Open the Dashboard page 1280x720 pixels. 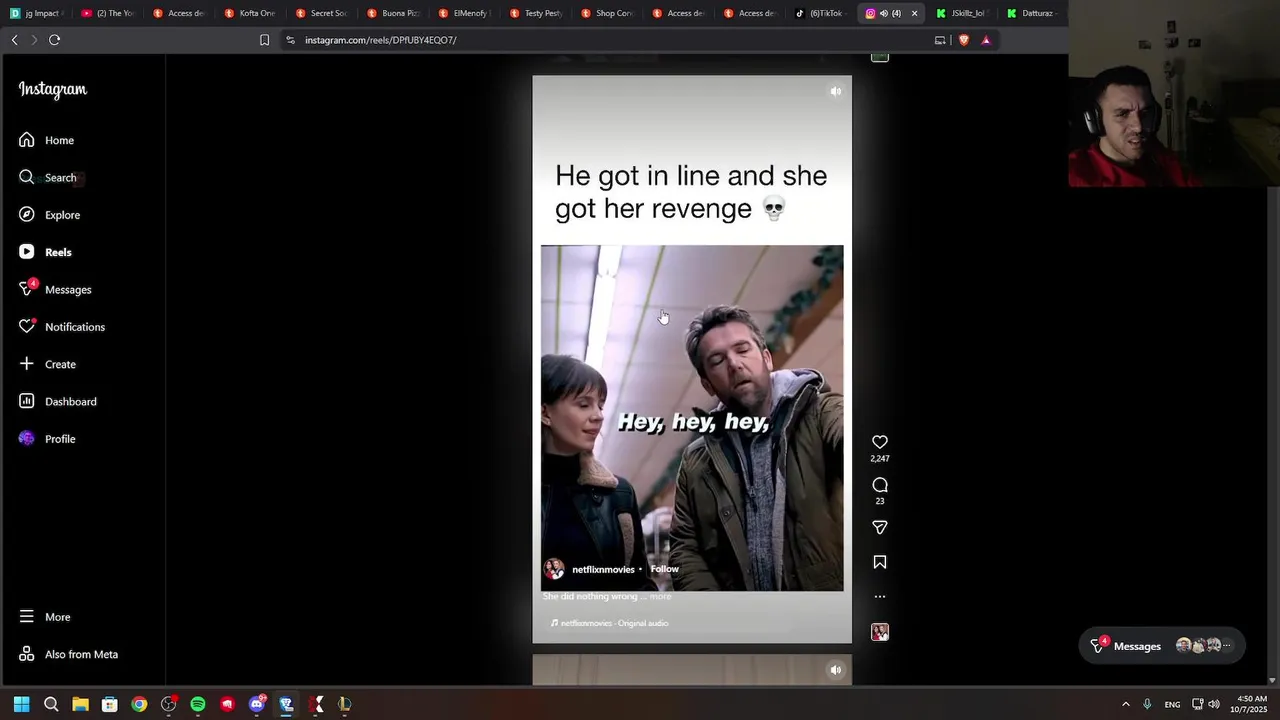tap(57, 401)
